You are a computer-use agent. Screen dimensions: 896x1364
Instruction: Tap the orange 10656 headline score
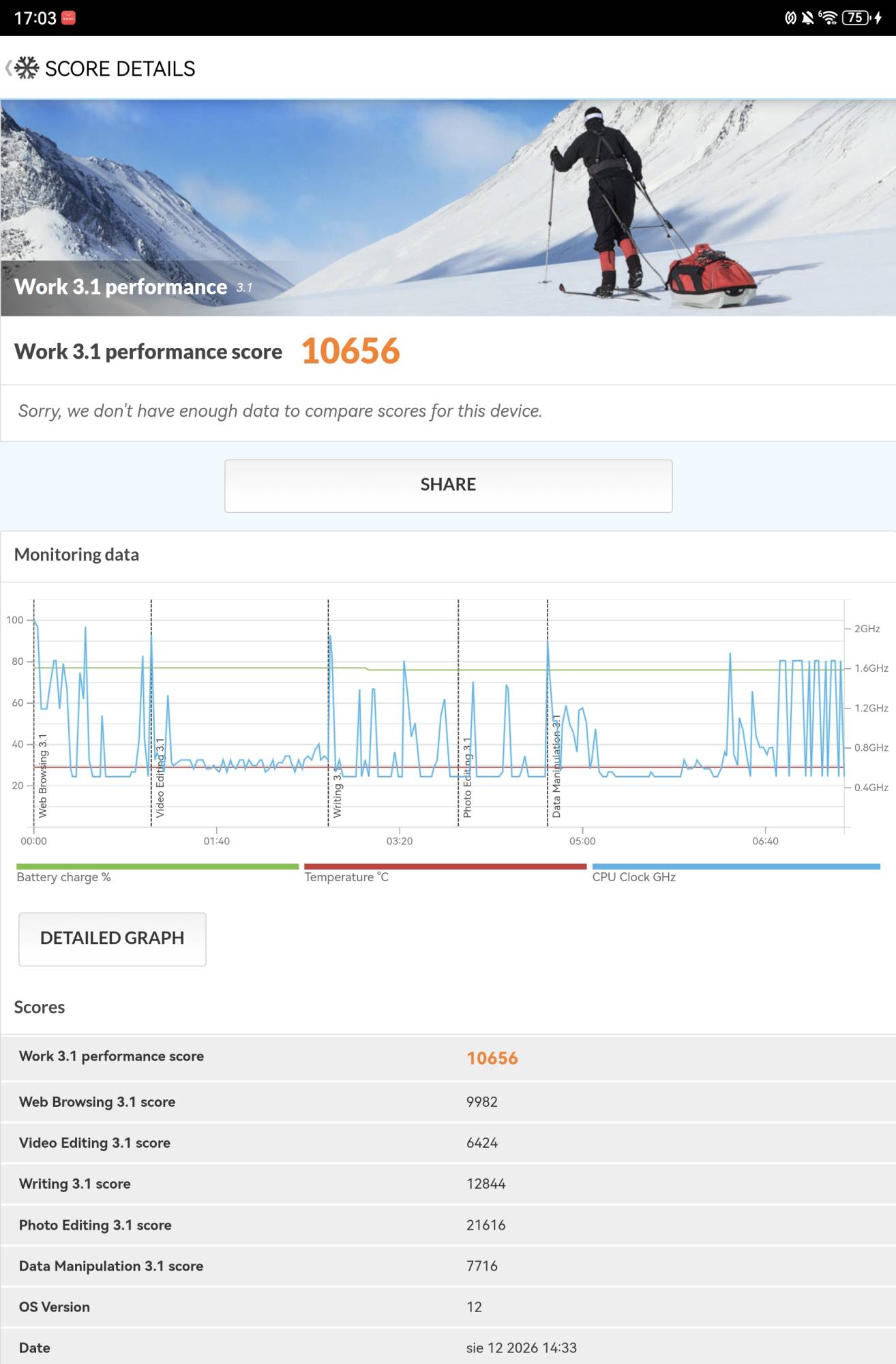[x=350, y=351]
